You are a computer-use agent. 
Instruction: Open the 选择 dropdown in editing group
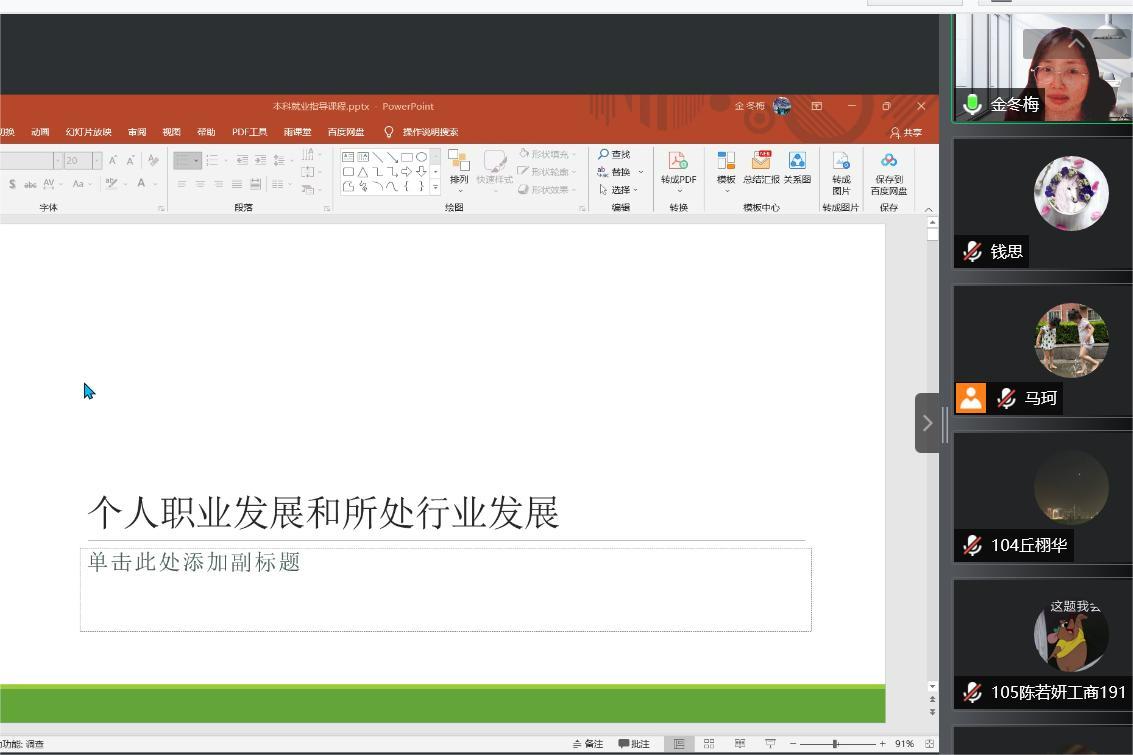pyautogui.click(x=620, y=189)
